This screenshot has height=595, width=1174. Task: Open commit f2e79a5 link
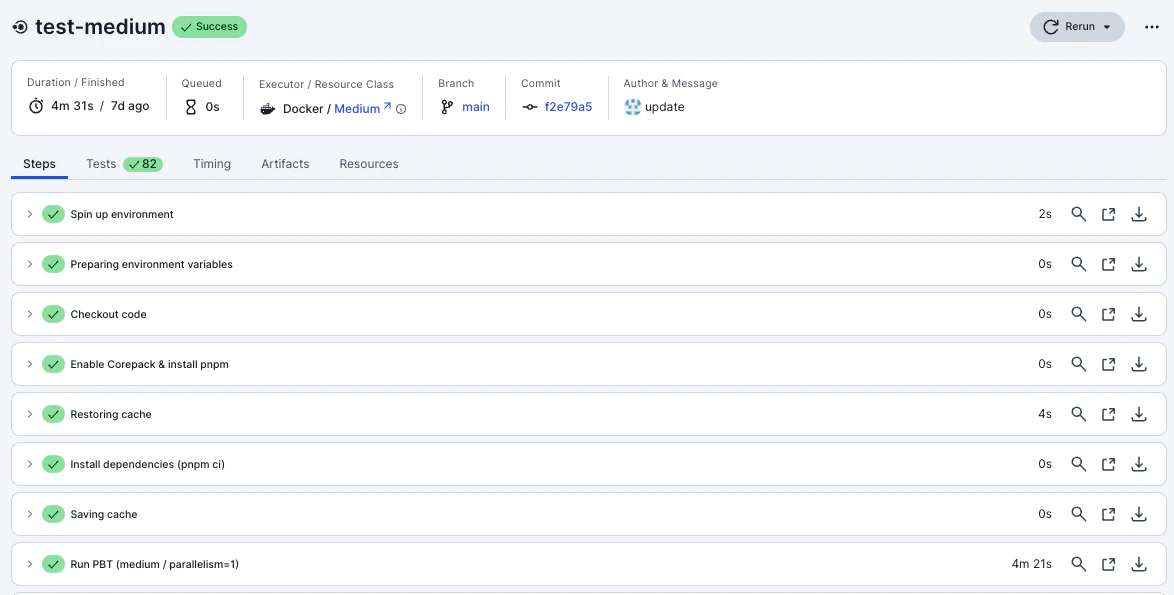tap(568, 107)
